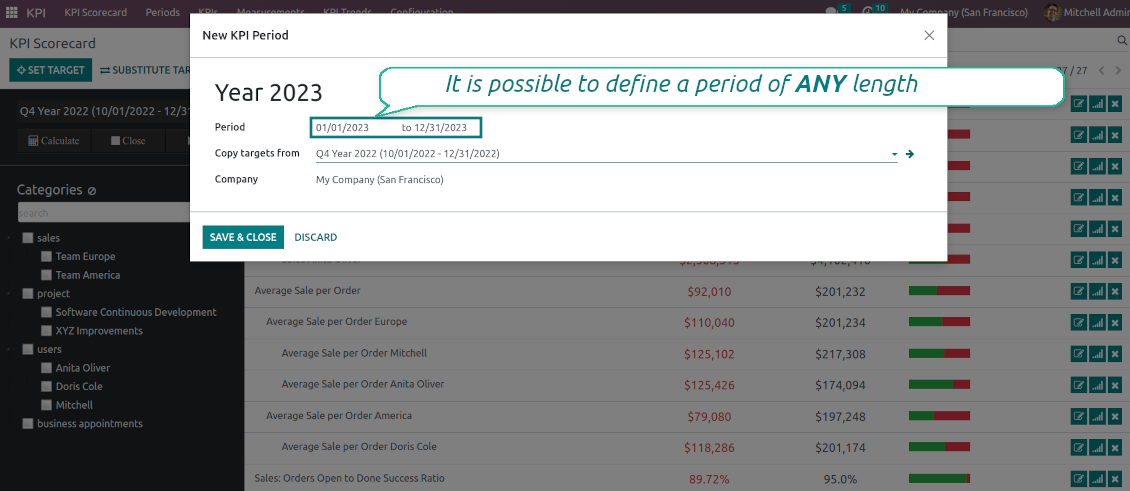1130x491 pixels.
Task: Click the Discard button
Action: tap(315, 237)
